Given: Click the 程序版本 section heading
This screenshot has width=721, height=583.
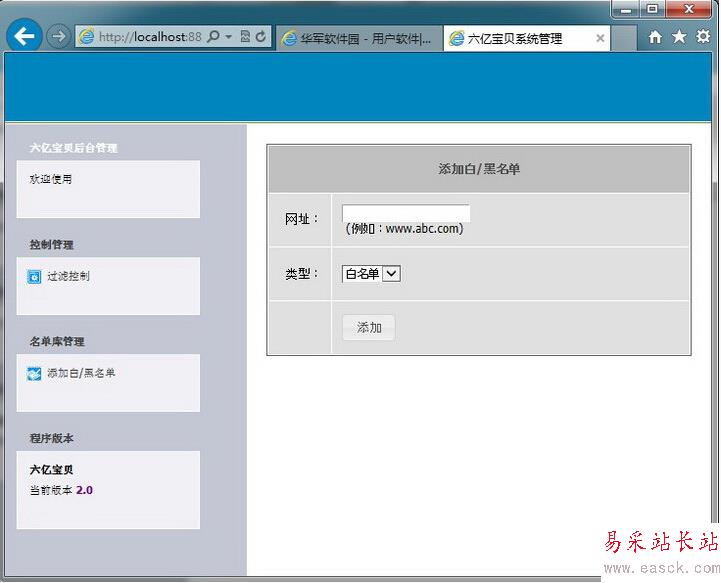Looking at the screenshot, I should 52,438.
